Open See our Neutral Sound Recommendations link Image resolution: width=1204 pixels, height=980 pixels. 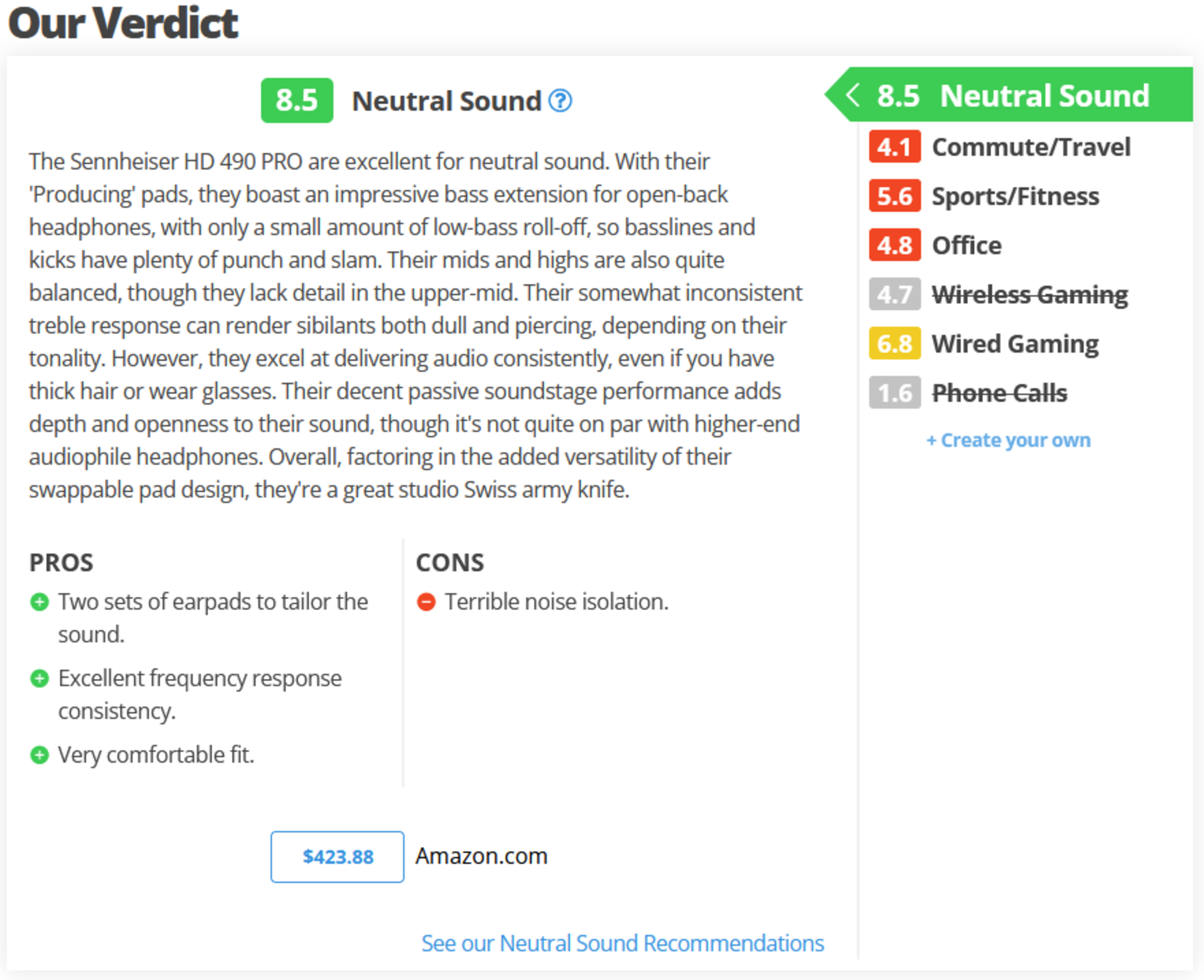point(622,943)
